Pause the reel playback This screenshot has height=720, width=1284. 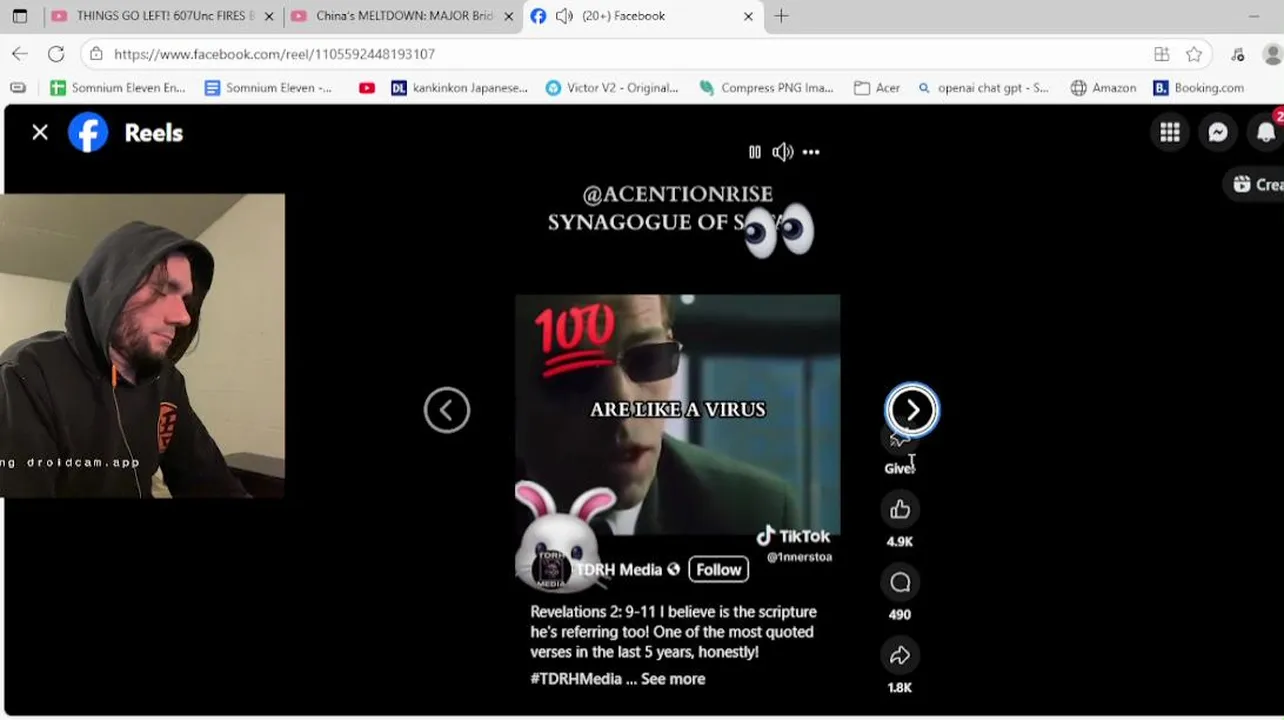(755, 152)
